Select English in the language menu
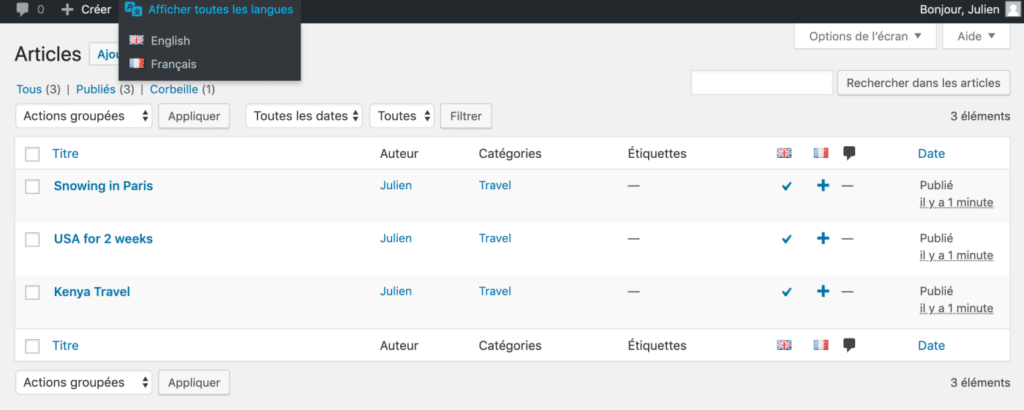This screenshot has height=410, width=1024. coord(170,41)
